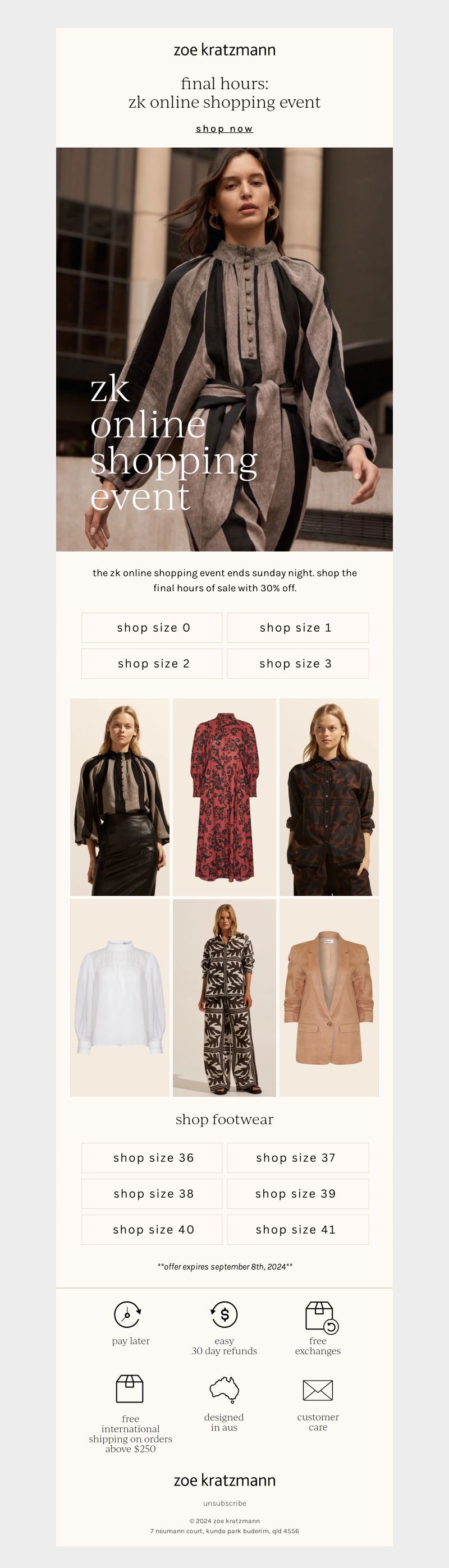Click the free exchanges box icon
449x1568 pixels.
pos(321,1317)
